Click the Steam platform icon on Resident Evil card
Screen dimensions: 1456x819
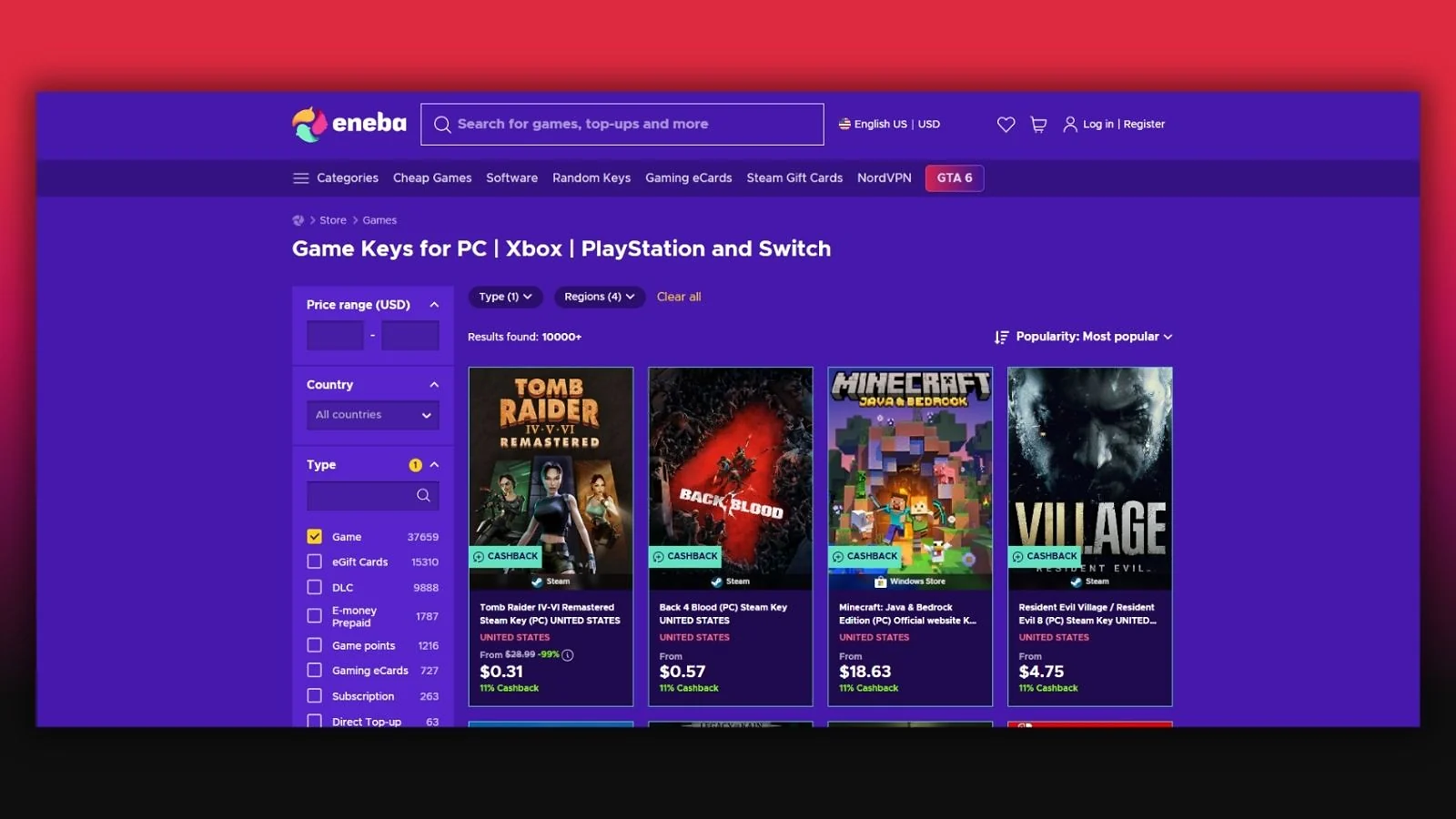pos(1077,581)
